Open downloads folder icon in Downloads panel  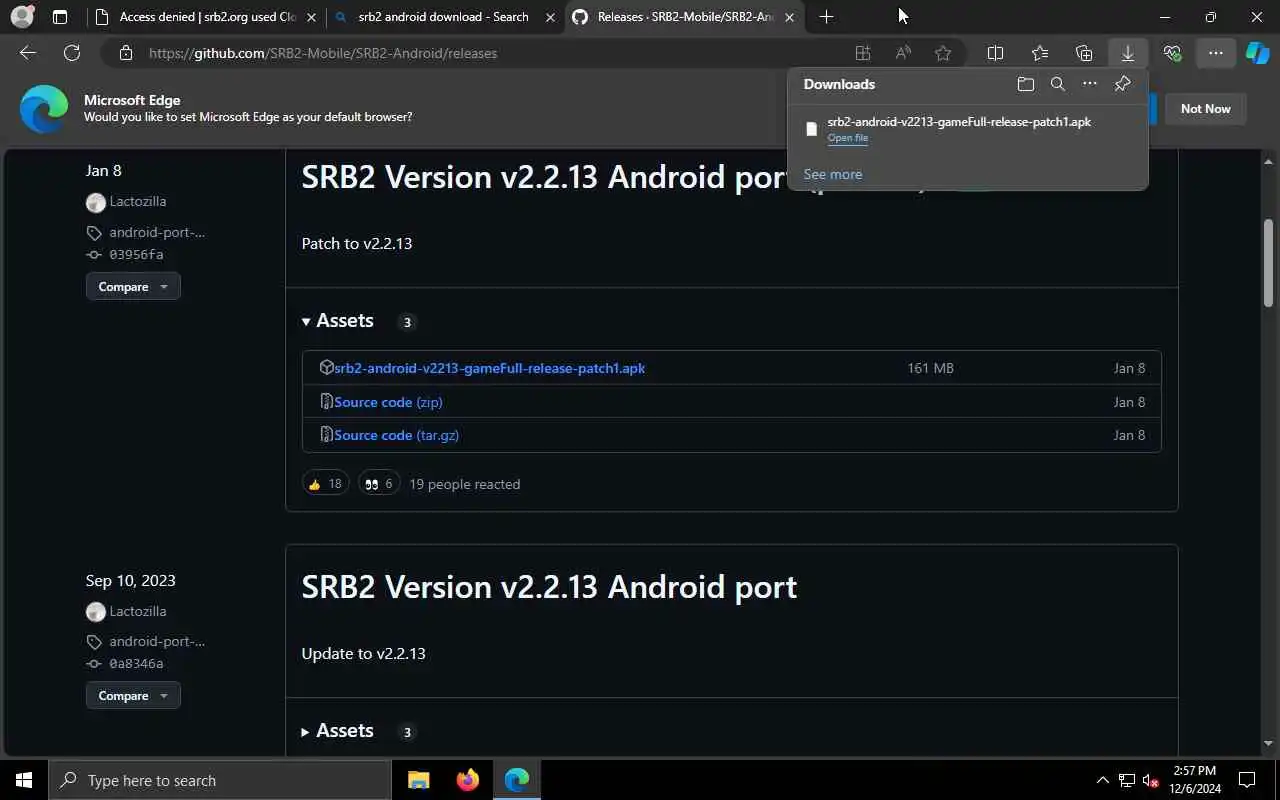click(x=1025, y=84)
